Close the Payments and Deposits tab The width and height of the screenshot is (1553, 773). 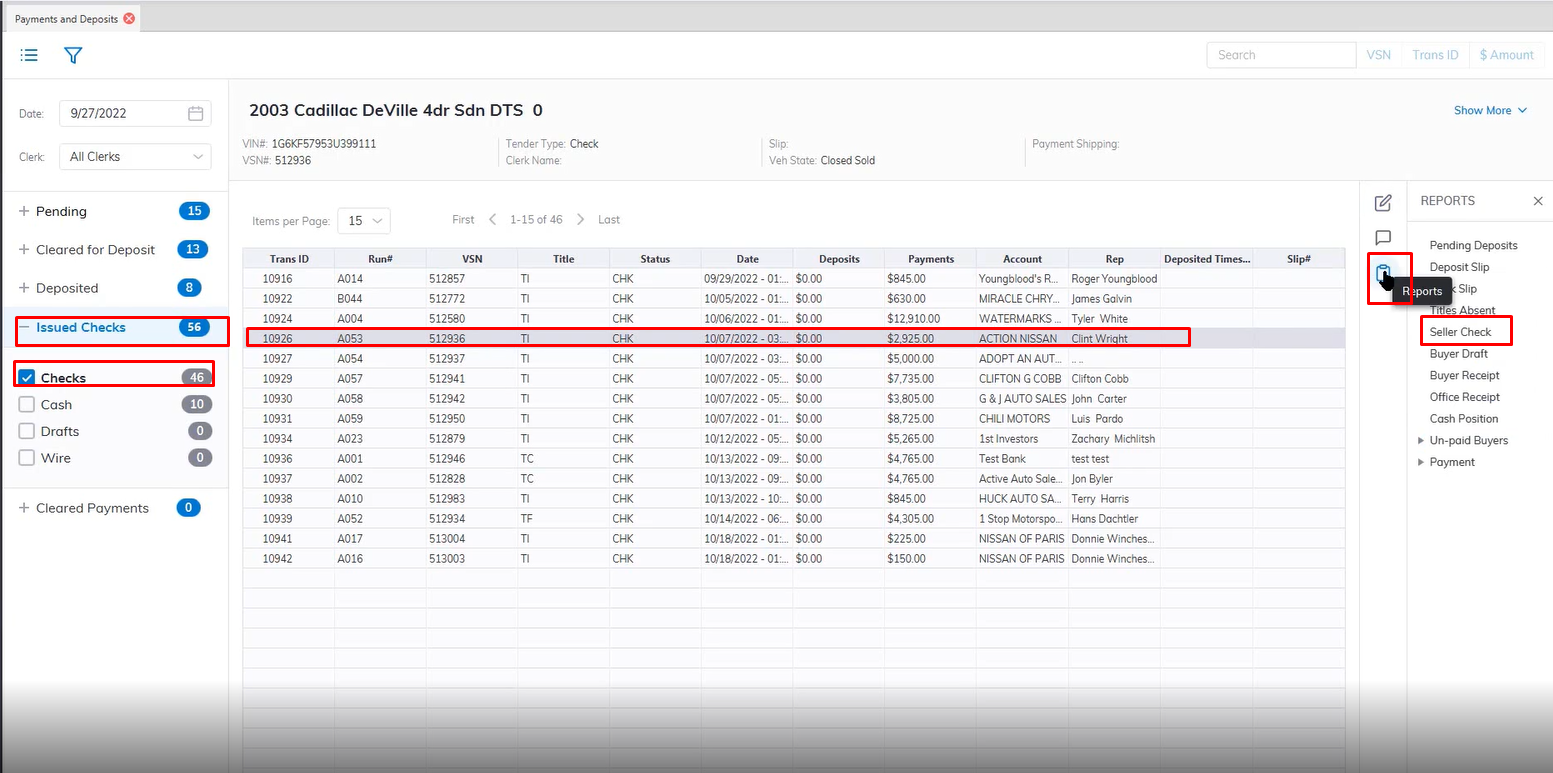click(130, 19)
